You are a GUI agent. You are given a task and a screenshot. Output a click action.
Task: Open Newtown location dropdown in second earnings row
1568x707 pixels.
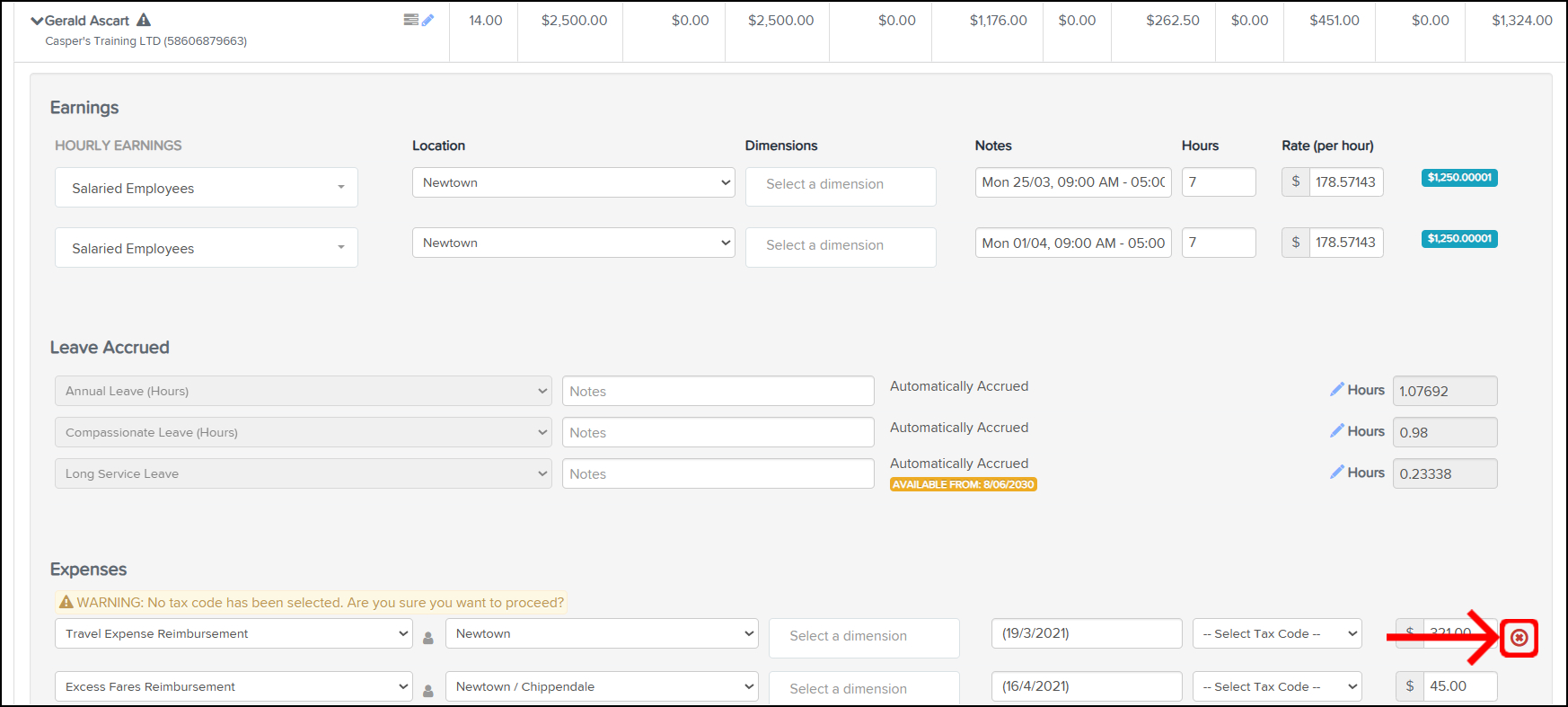(573, 243)
